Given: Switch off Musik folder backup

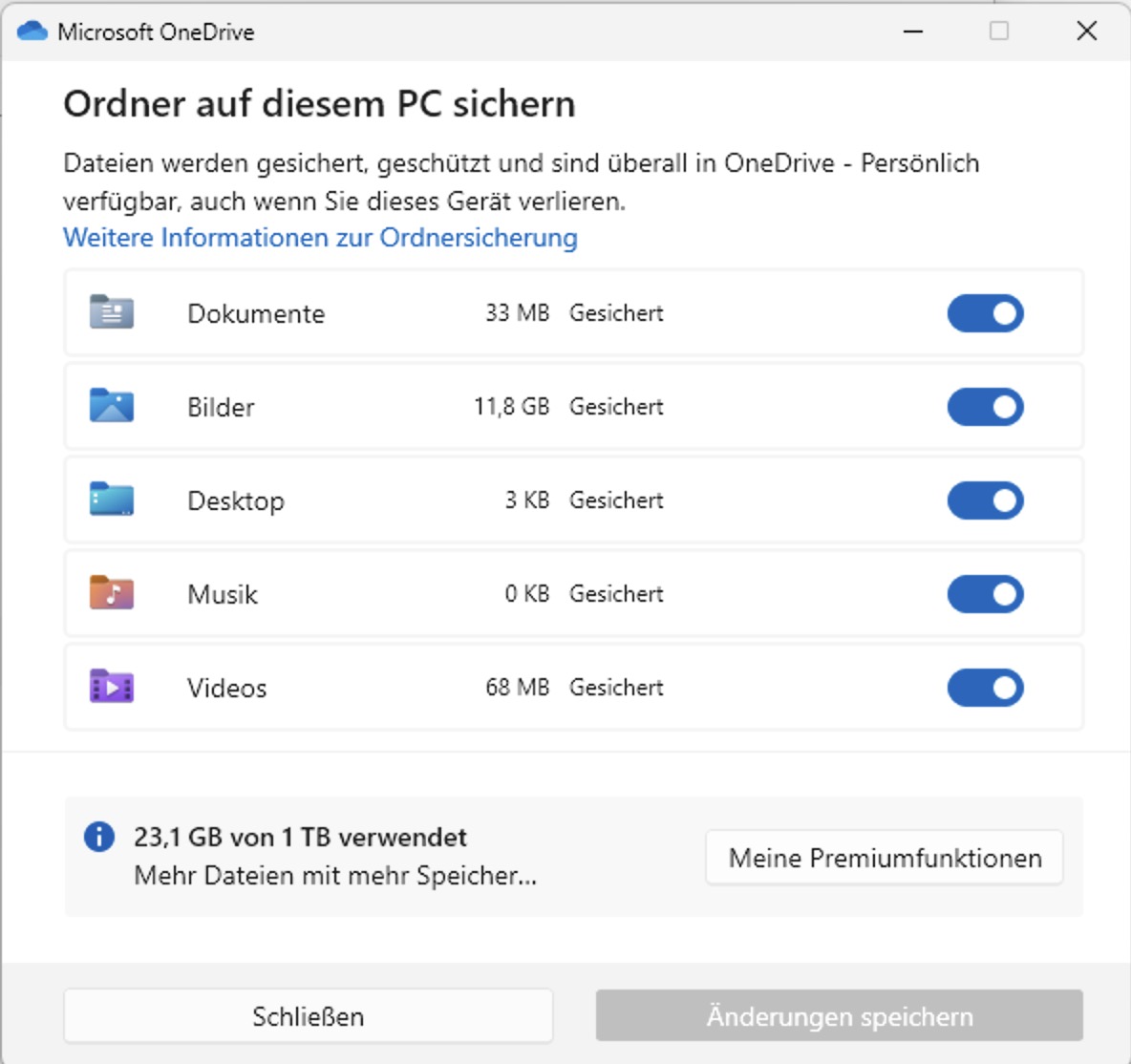Looking at the screenshot, I should point(985,594).
